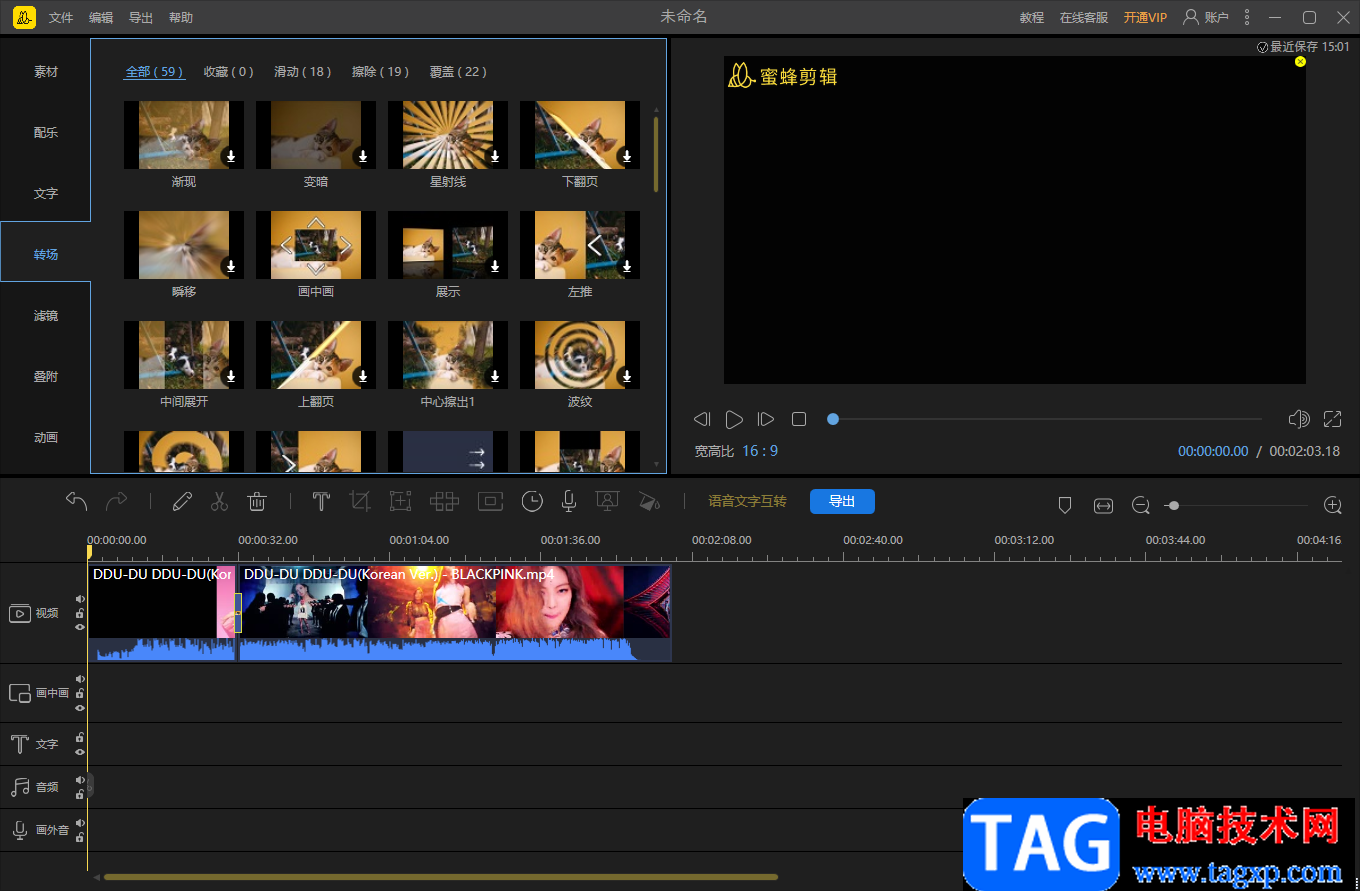Open the three-dot more options menu
Viewport: 1360px width, 891px height.
coord(1246,17)
